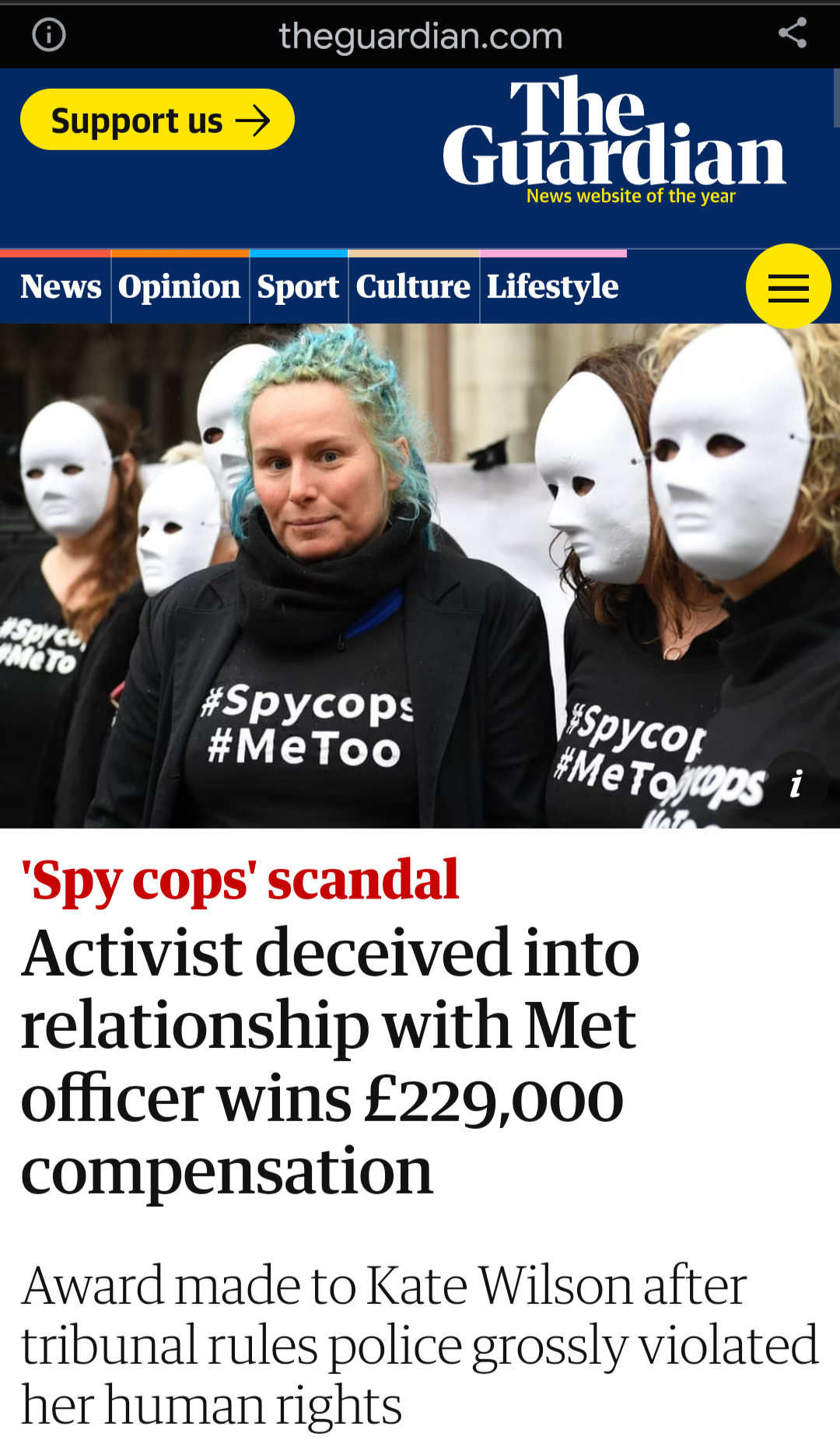Image resolution: width=840 pixels, height=1451 pixels.
Task: Tap the share icon in top bar
Action: pyautogui.click(x=793, y=33)
